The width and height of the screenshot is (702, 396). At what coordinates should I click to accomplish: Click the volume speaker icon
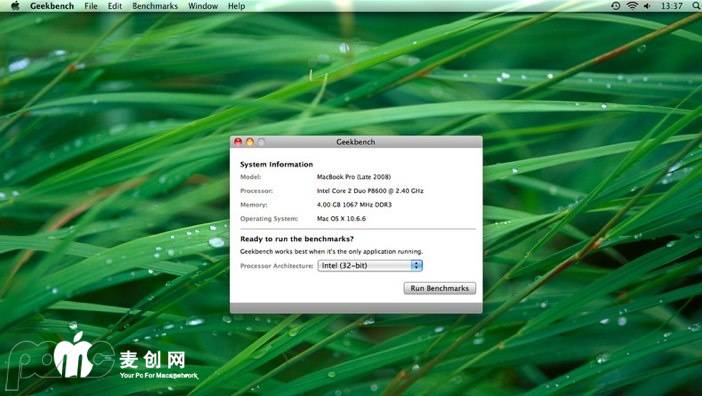click(x=647, y=6)
